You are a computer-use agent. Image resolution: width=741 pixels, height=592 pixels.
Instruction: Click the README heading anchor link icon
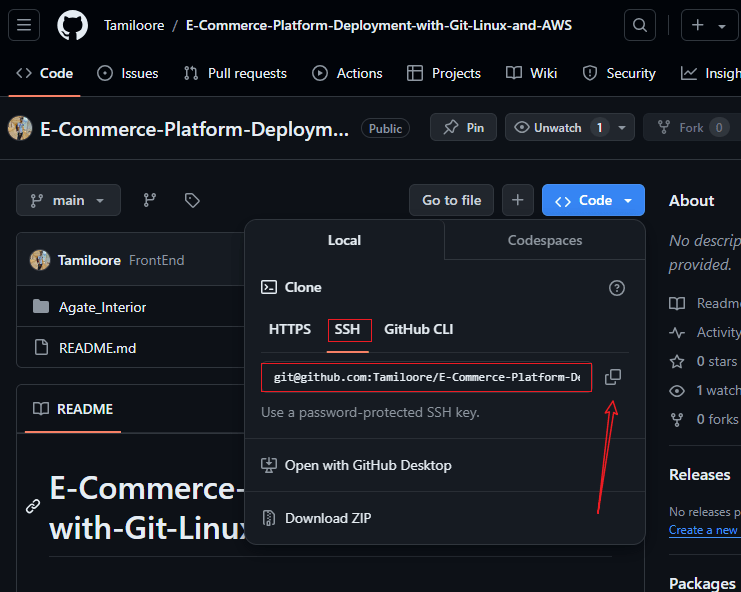(33, 506)
